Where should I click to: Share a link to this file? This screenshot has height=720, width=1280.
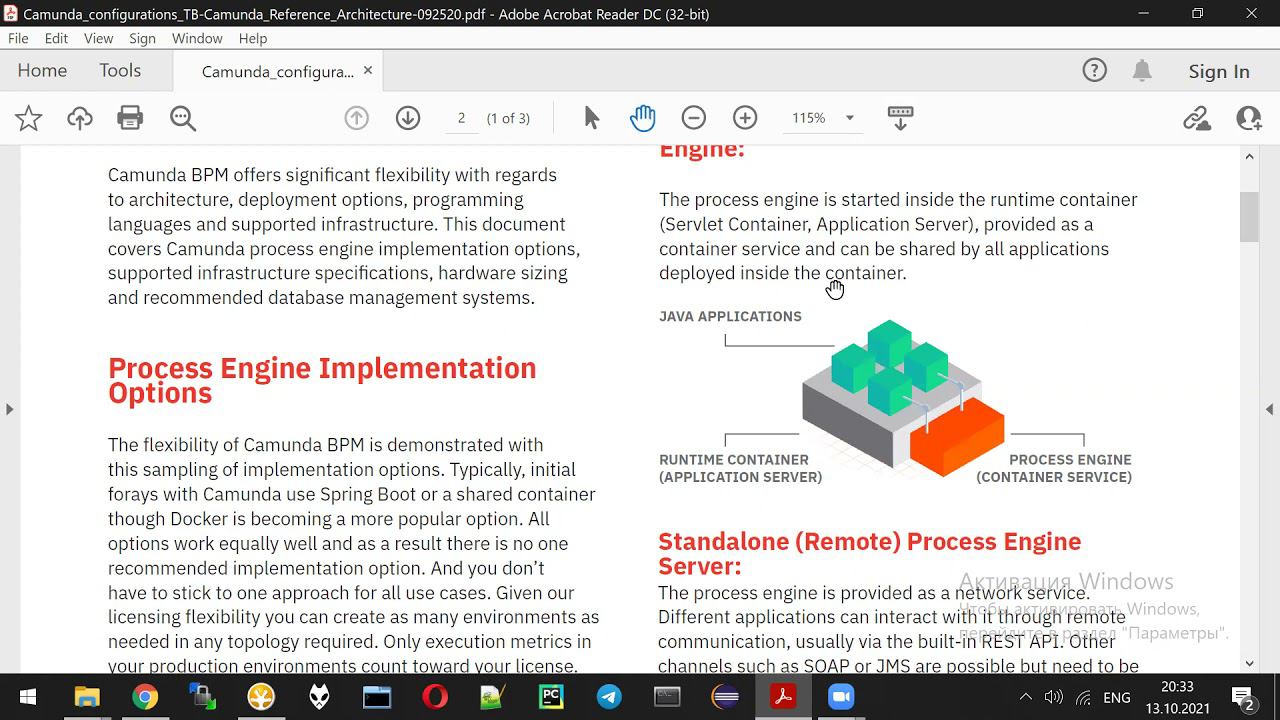1197,118
